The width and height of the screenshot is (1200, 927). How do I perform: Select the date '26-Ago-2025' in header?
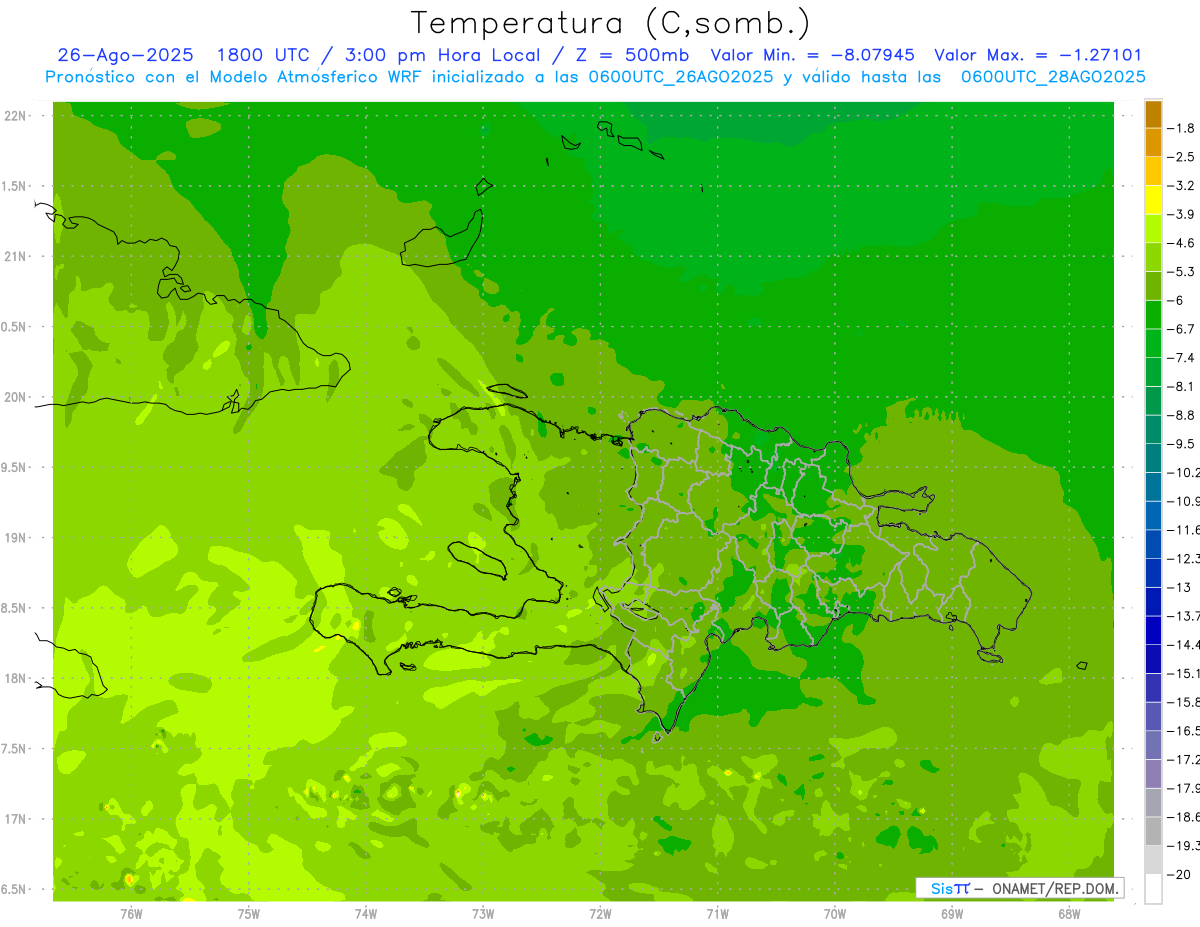tap(125, 55)
